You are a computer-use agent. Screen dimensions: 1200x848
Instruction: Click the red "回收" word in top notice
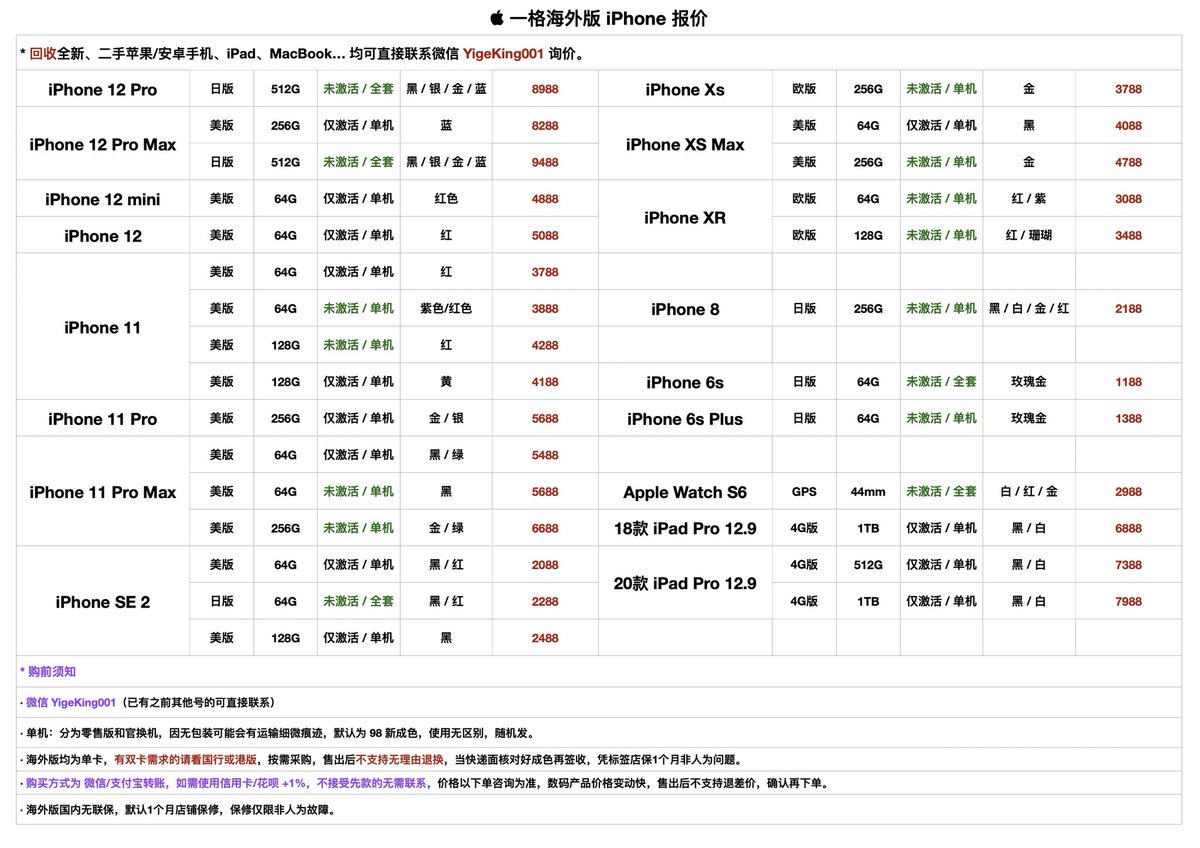[x=43, y=54]
